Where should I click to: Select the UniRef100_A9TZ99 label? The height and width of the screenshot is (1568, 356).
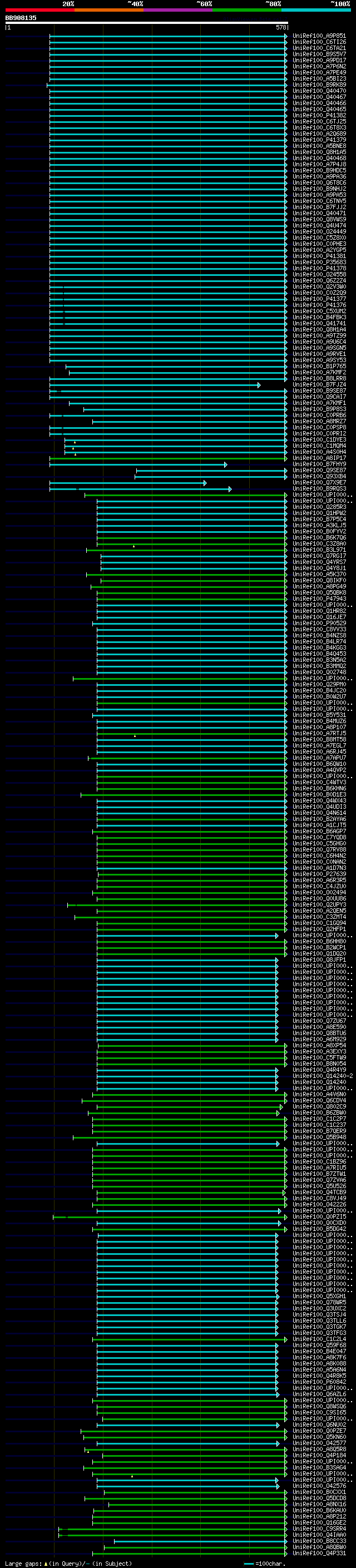(319, 335)
